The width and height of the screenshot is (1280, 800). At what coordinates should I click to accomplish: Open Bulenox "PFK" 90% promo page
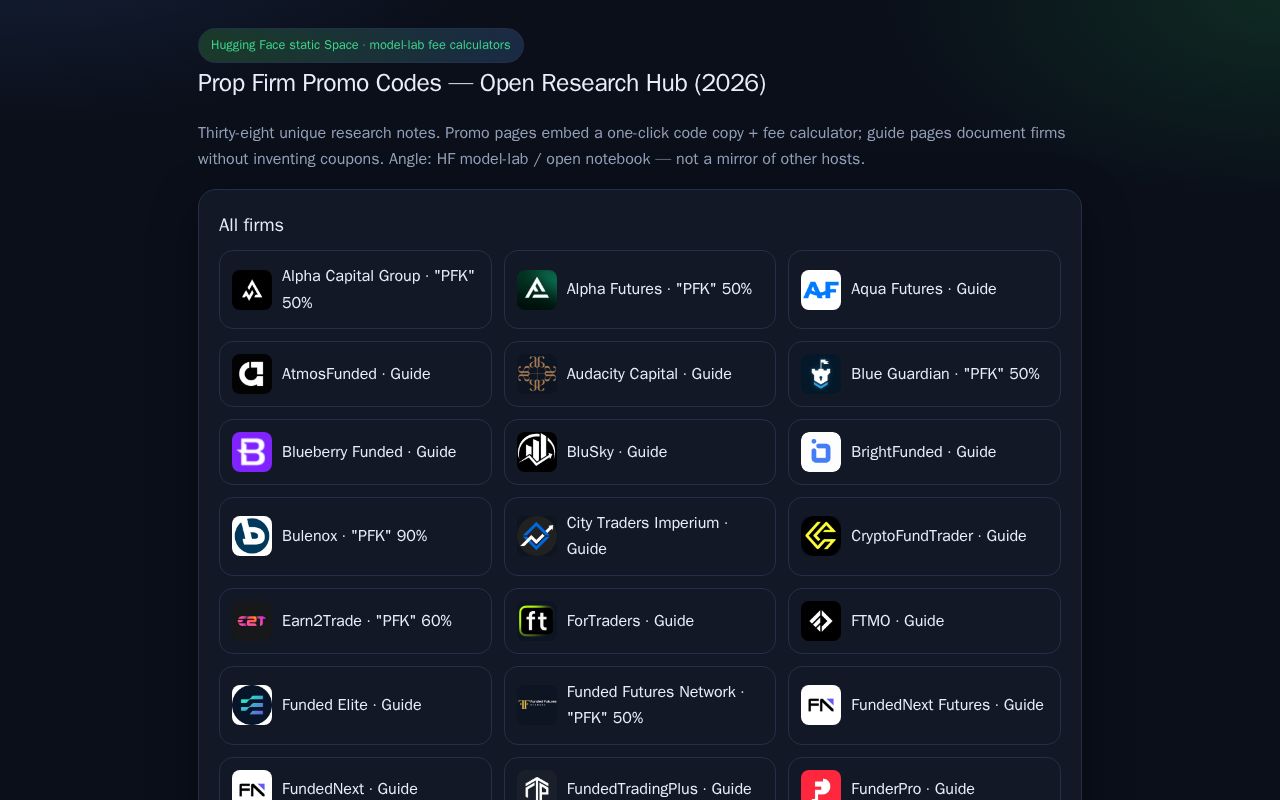355,536
